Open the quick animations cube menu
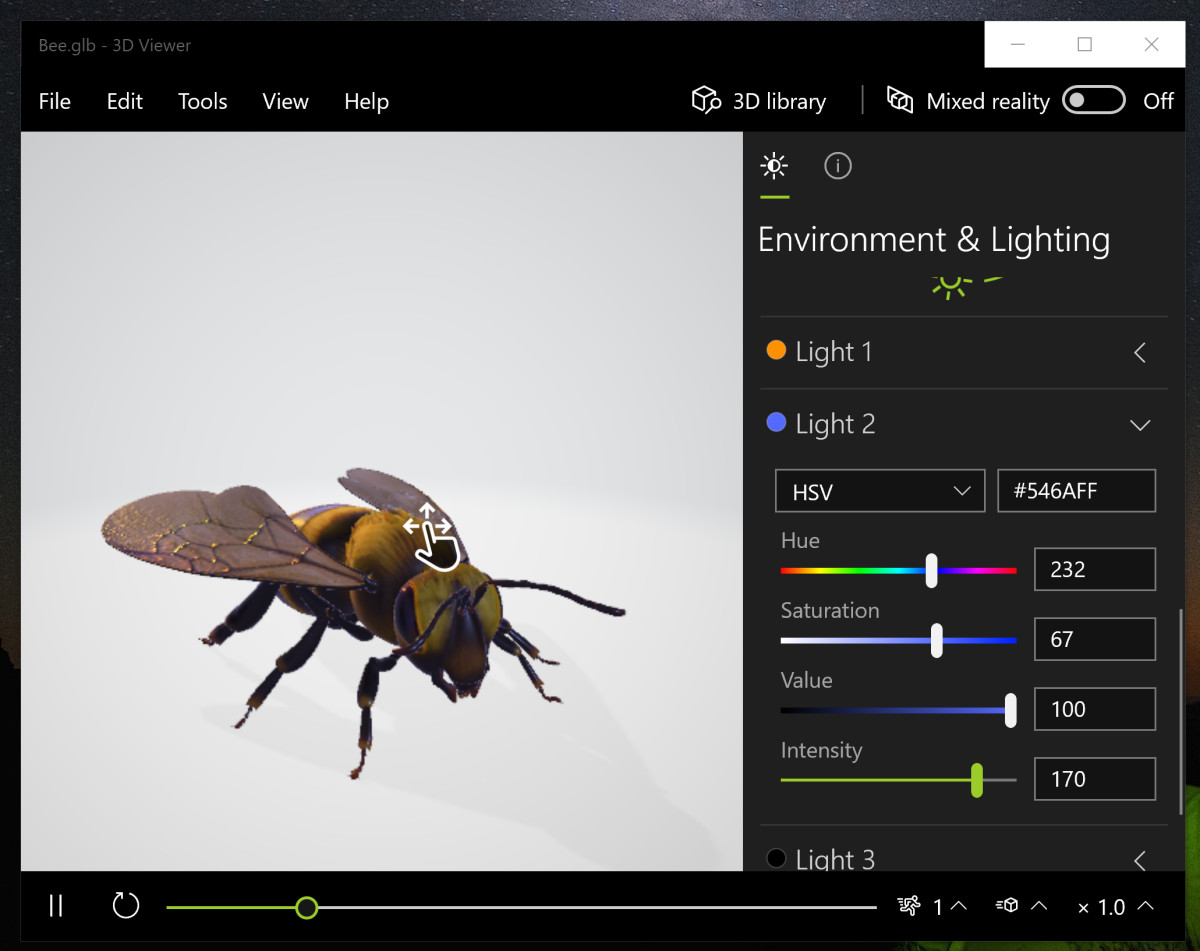Screen dimensions: 1200x951 click(x=1021, y=906)
